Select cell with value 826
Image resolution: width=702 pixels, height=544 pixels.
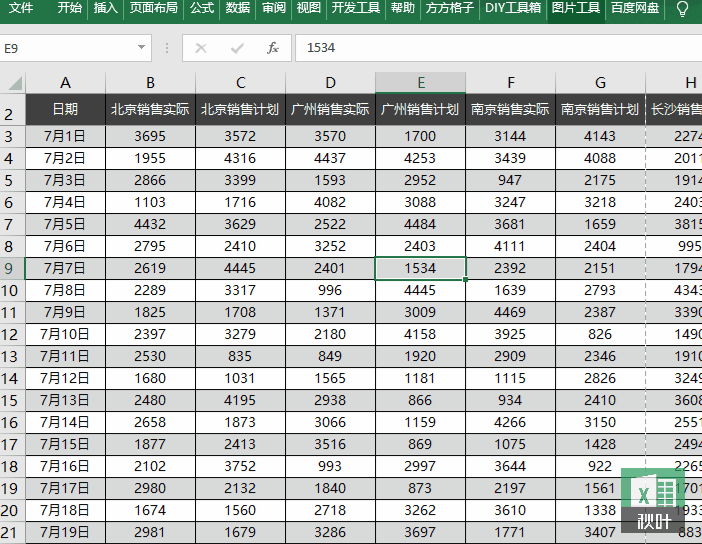pyautogui.click(x=600, y=334)
